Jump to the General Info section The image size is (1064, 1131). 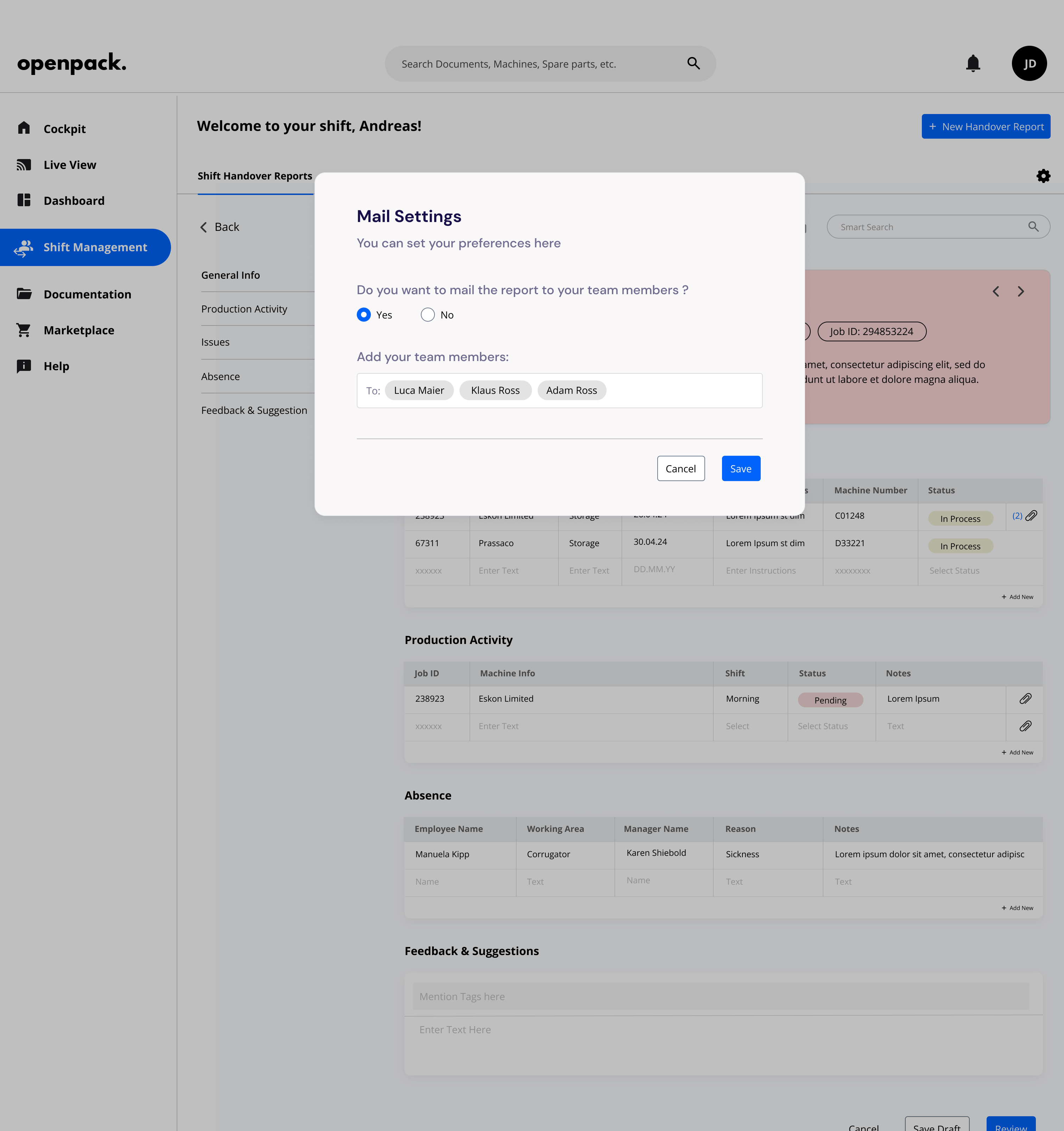click(x=230, y=275)
